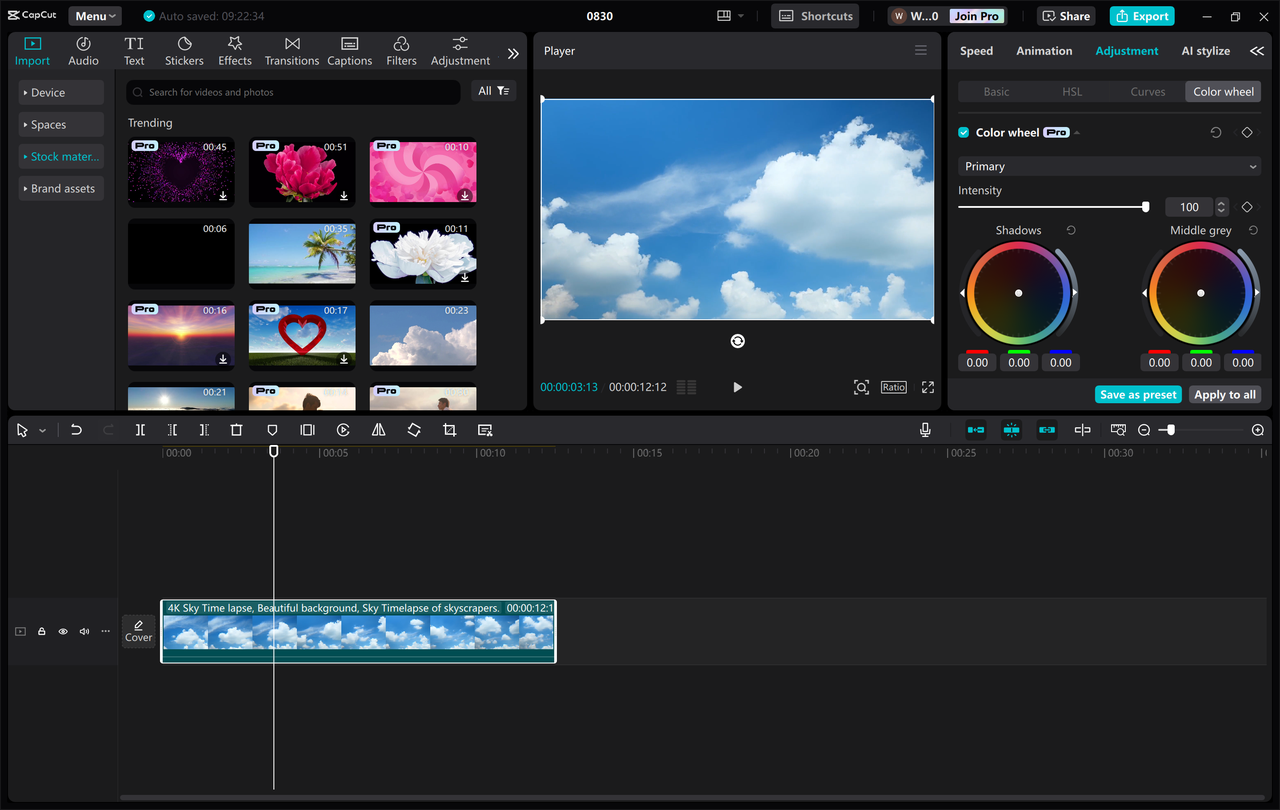Toggle the Color wheel effect checkbox
This screenshot has height=810, width=1280.
962,131
